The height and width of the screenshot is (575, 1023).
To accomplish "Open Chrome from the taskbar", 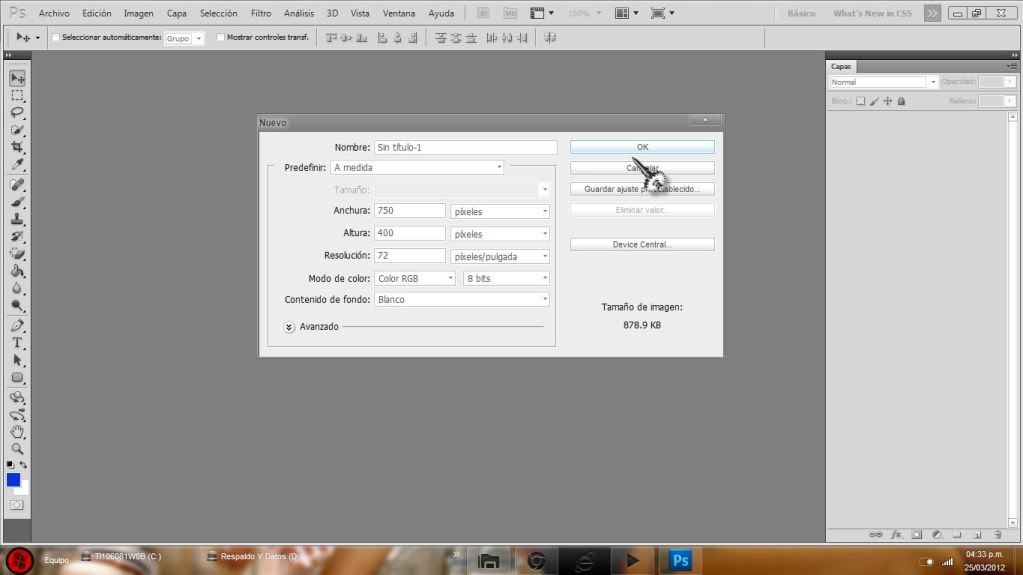I will (x=536, y=561).
